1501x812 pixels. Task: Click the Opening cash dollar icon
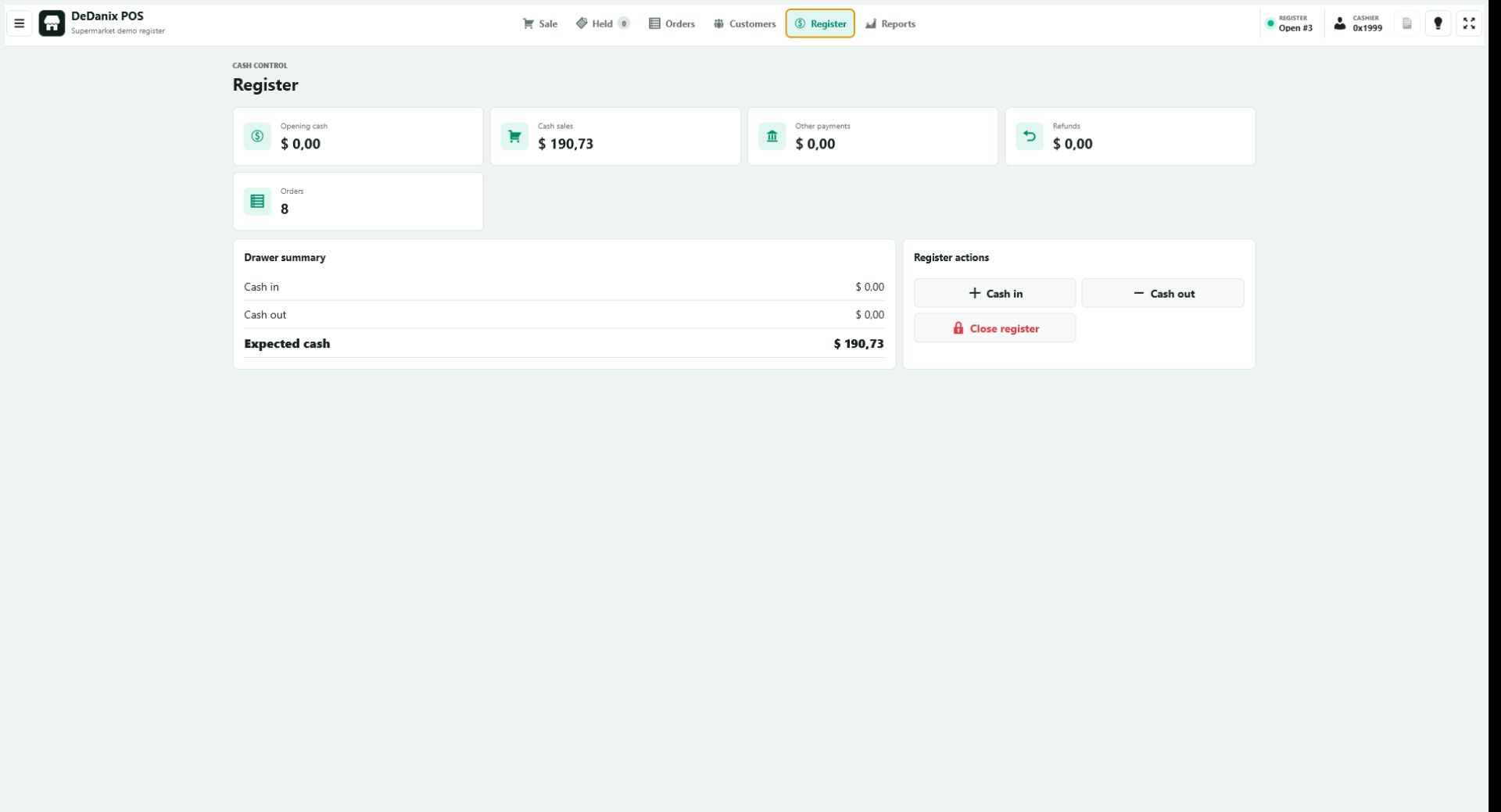pos(257,136)
